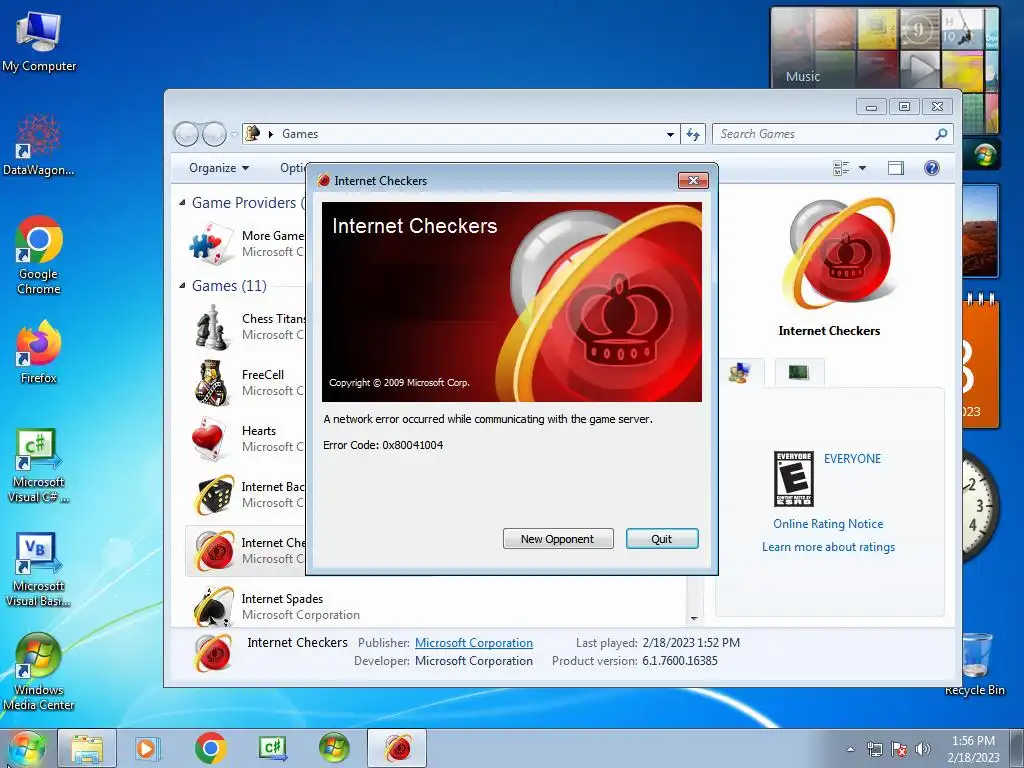This screenshot has height=768, width=1024.
Task: Open Action Center flag tray icon
Action: (x=899, y=749)
